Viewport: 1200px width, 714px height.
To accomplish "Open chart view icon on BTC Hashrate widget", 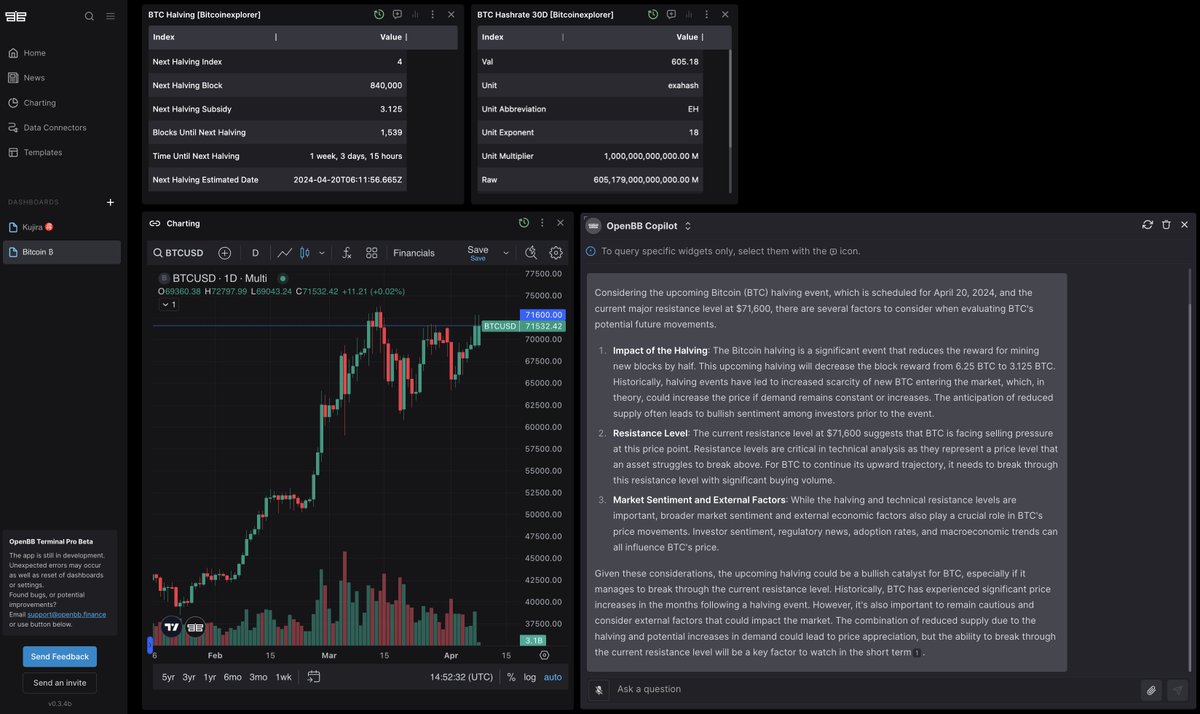I will (688, 15).
